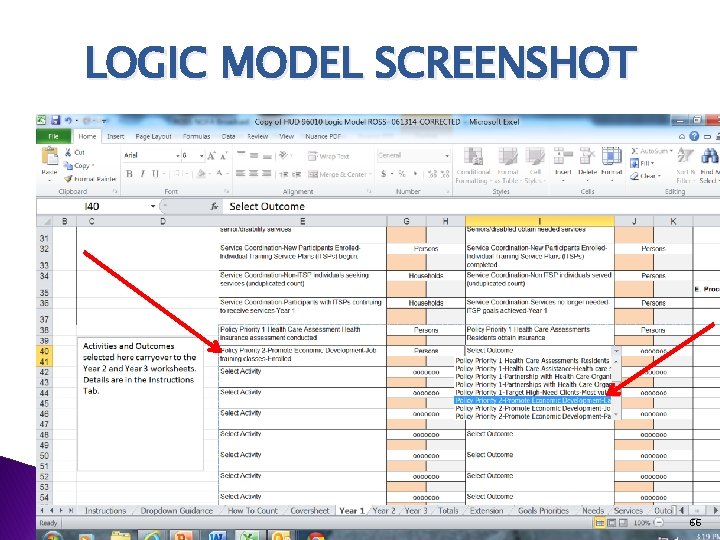
Task: Toggle Underline formatting
Action: pos(155,174)
